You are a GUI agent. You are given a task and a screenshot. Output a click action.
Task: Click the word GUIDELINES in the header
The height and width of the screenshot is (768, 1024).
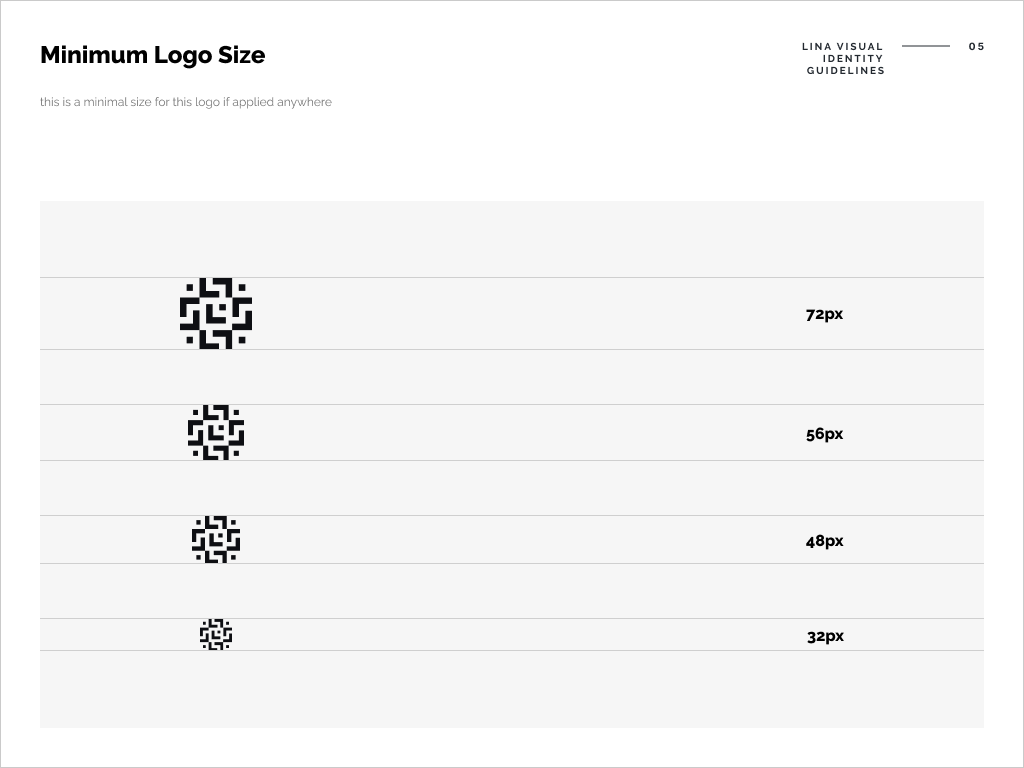coord(846,71)
